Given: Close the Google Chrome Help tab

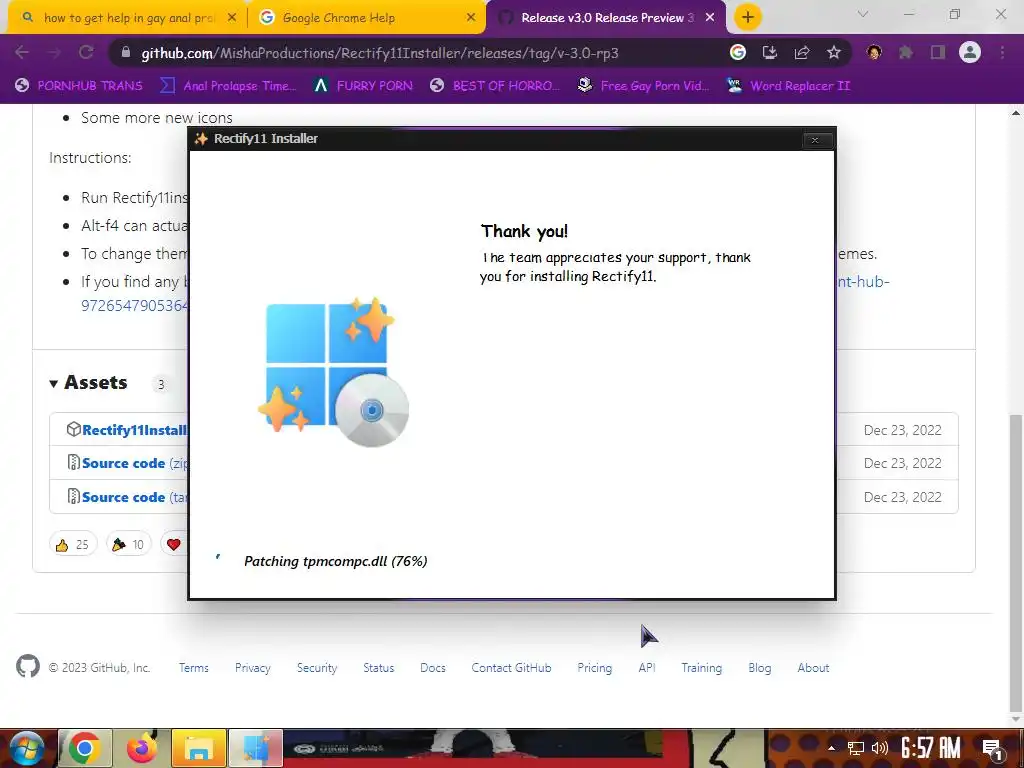Looking at the screenshot, I should 471,18.
